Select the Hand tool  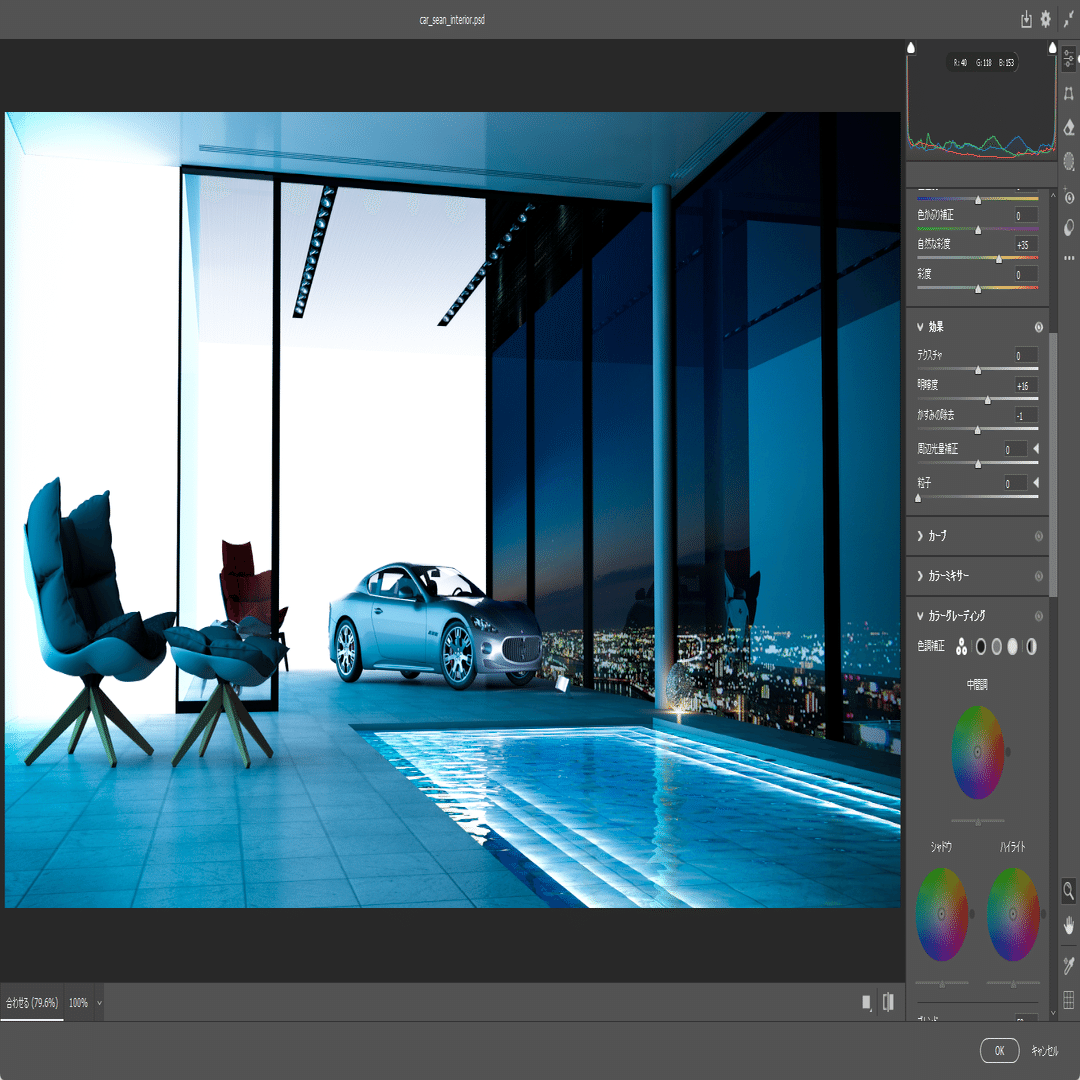[1068, 925]
